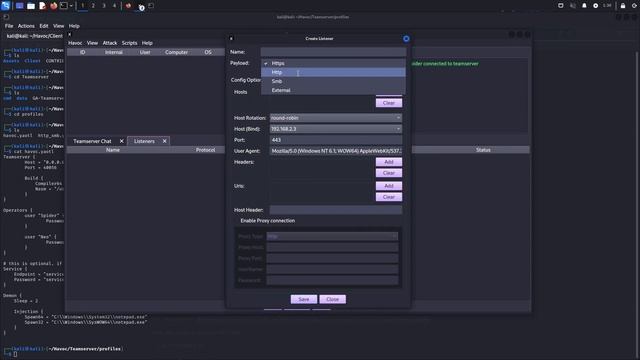The image size is (640, 360).
Task: Open terminal emulator icon in panel
Action: coord(64,6)
